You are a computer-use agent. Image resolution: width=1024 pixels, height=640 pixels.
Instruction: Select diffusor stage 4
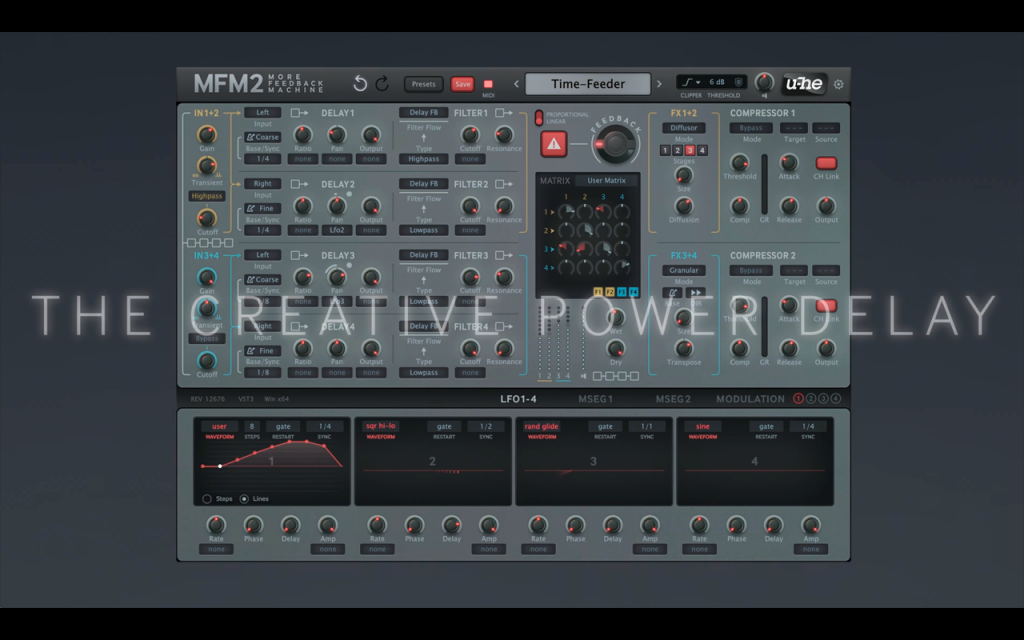tap(702, 150)
